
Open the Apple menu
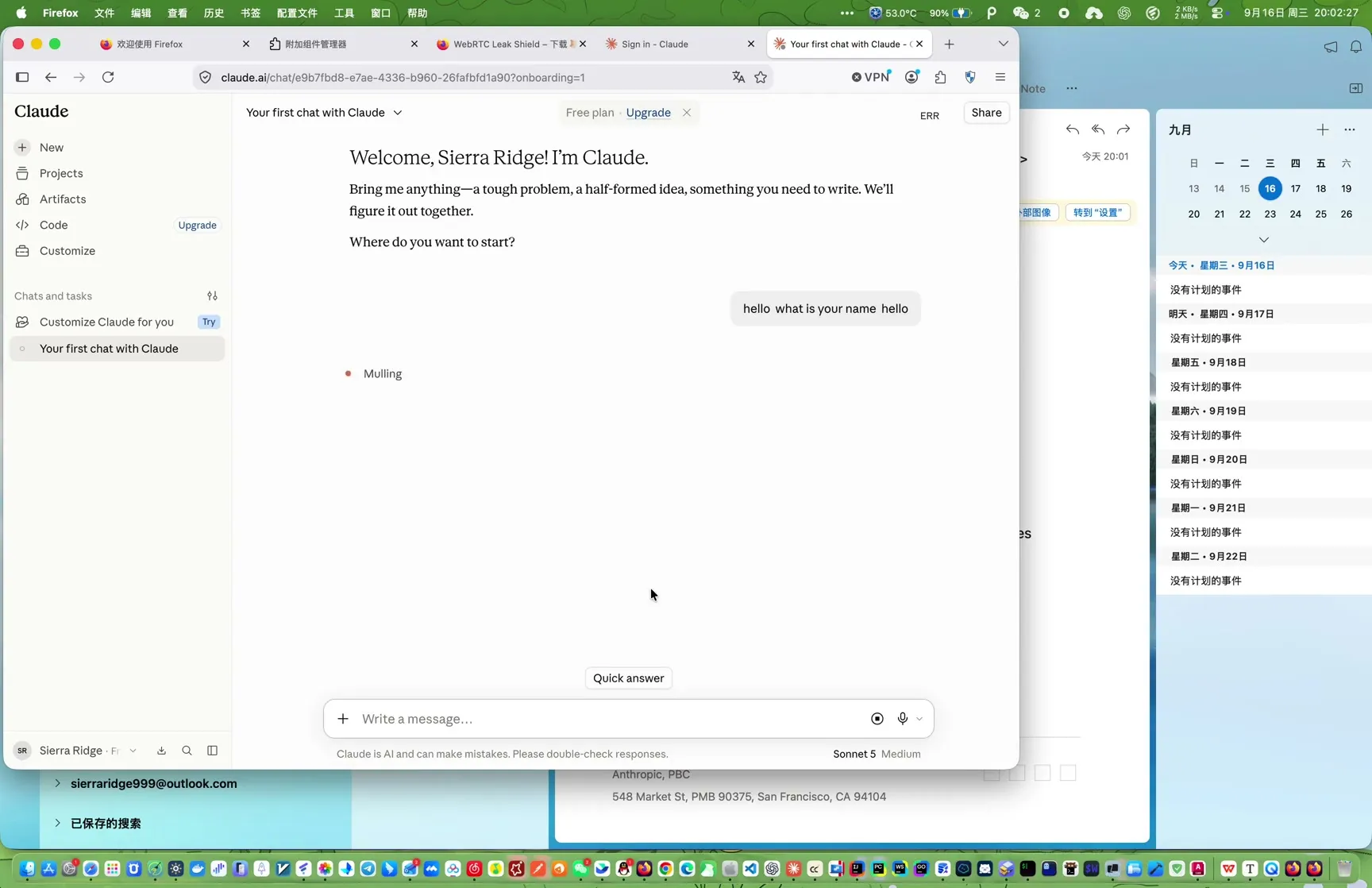(x=21, y=13)
